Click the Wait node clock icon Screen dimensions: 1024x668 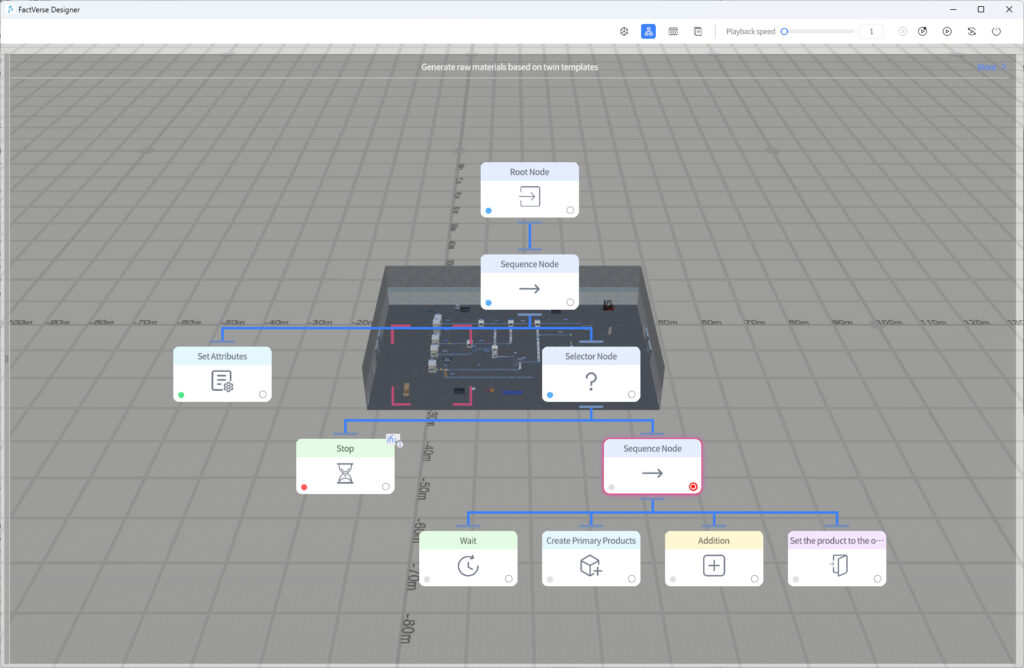point(468,565)
